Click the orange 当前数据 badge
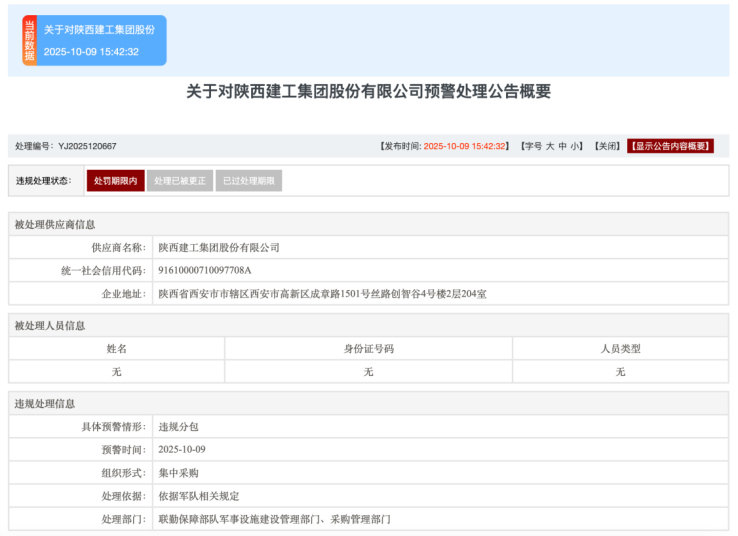Image resolution: width=738 pixels, height=536 pixels. click(x=29, y=41)
